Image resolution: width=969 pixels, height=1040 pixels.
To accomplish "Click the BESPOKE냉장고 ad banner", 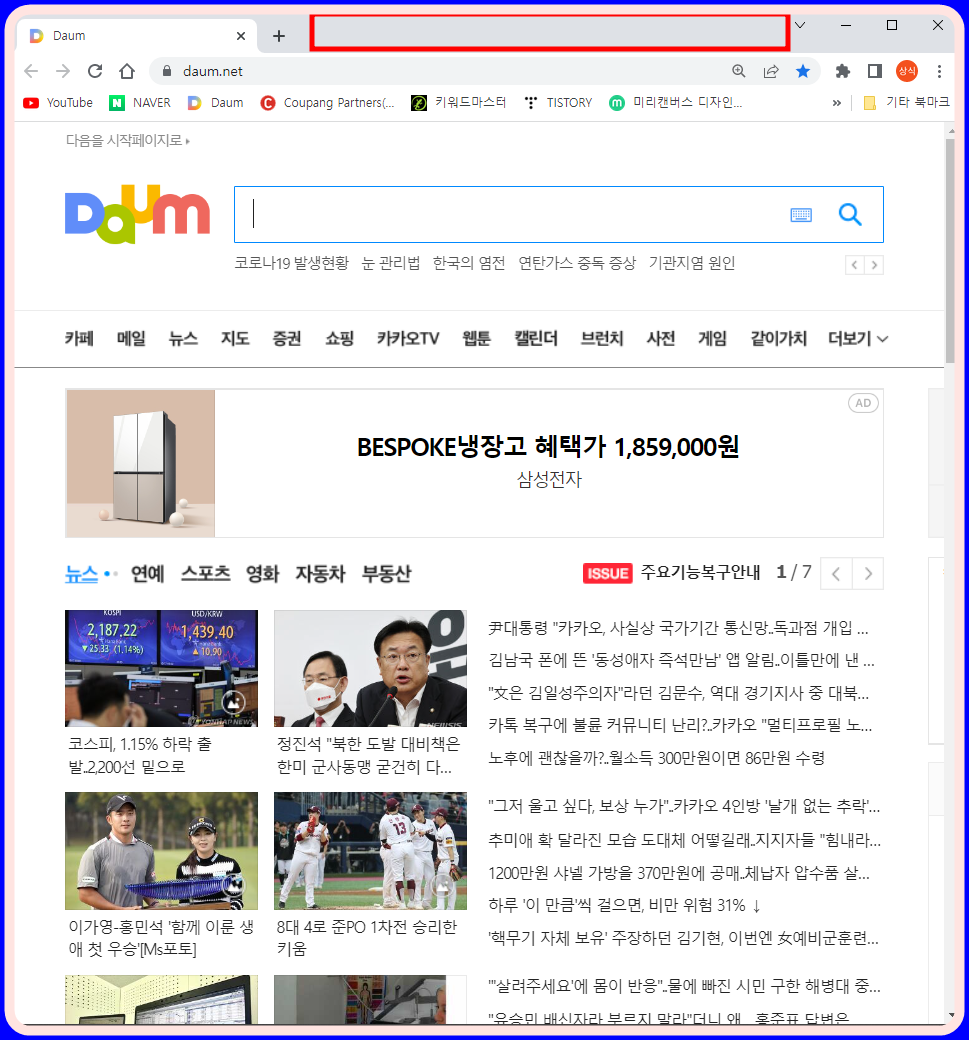I will [474, 463].
